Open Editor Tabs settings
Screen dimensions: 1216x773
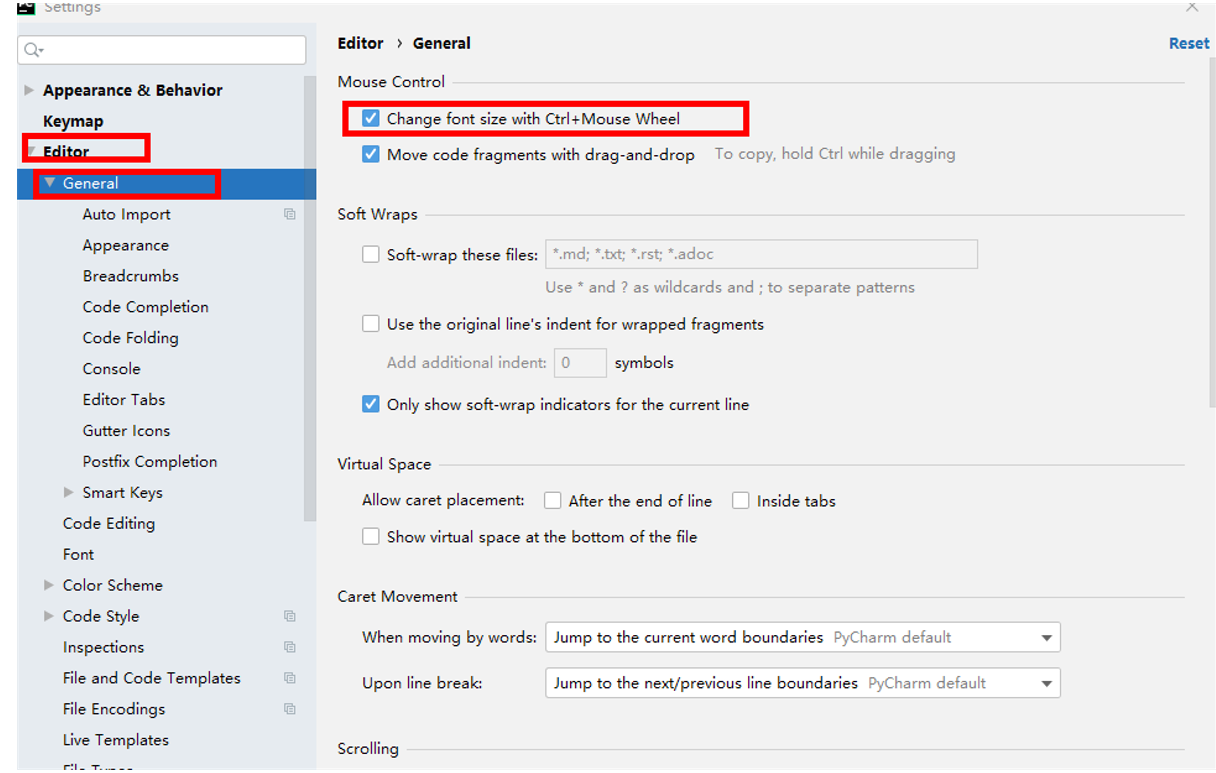123,400
